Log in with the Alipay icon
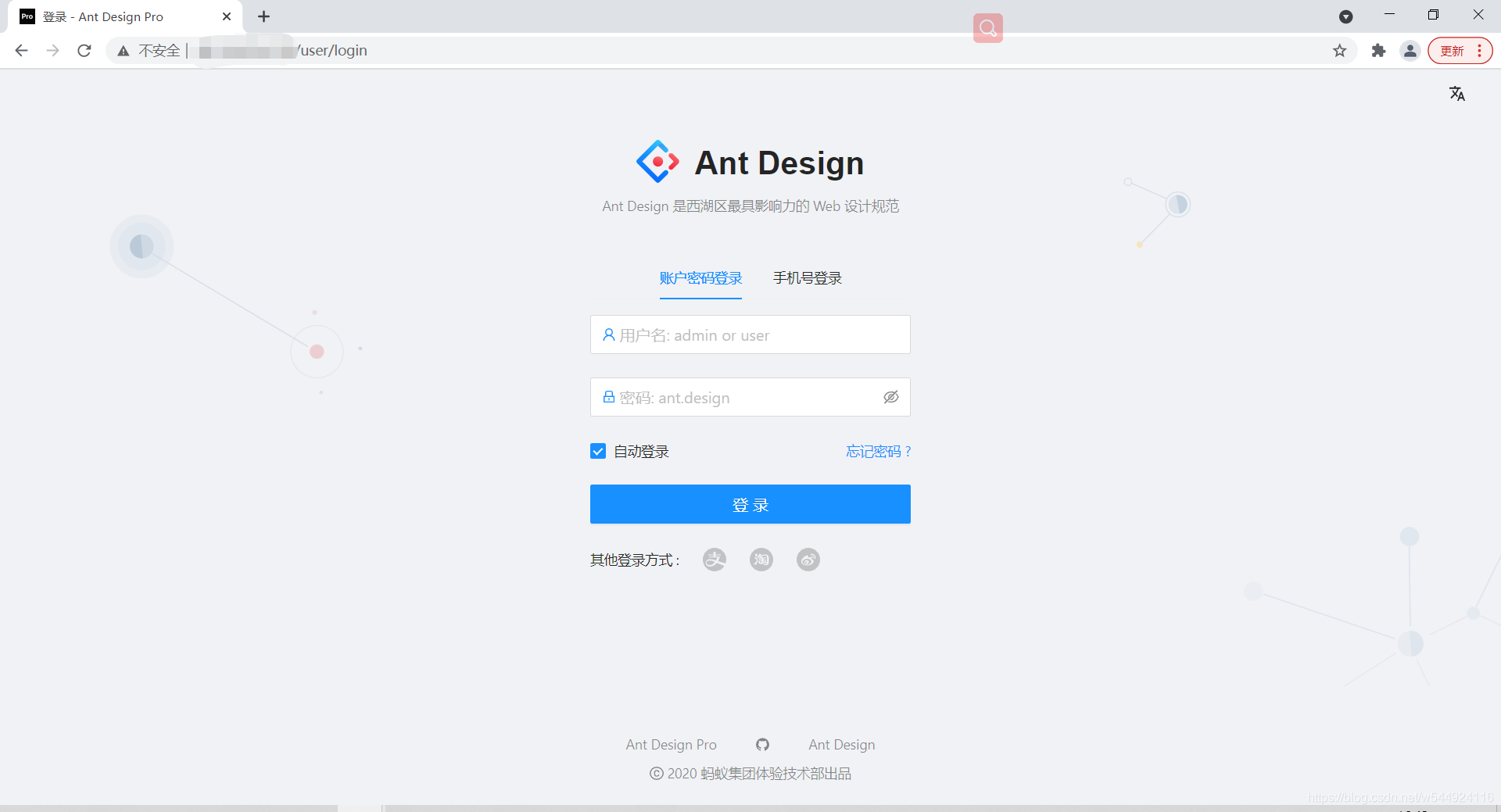The width and height of the screenshot is (1501, 812). (714, 560)
